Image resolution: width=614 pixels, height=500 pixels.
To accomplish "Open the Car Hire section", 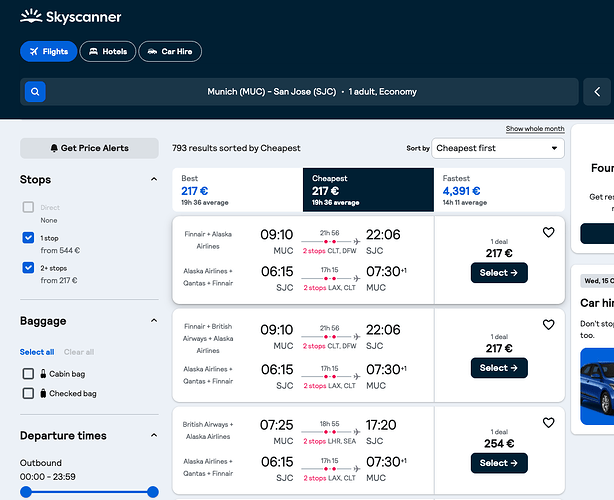I will coord(170,51).
